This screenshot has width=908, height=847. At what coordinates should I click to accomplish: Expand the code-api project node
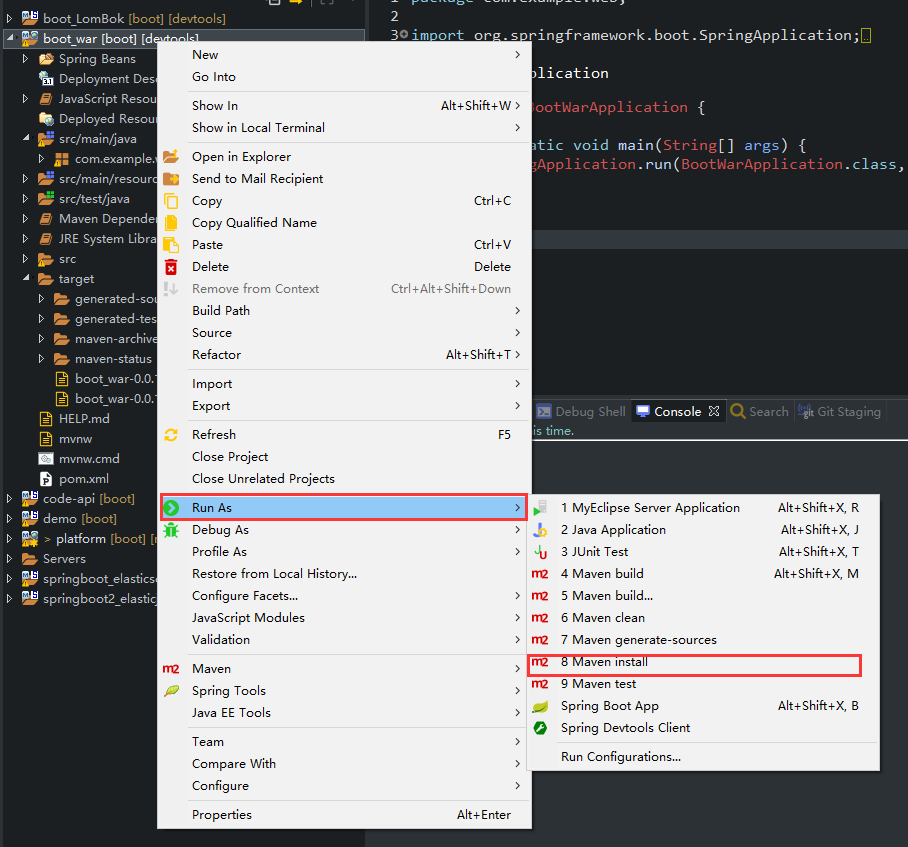click(10, 499)
